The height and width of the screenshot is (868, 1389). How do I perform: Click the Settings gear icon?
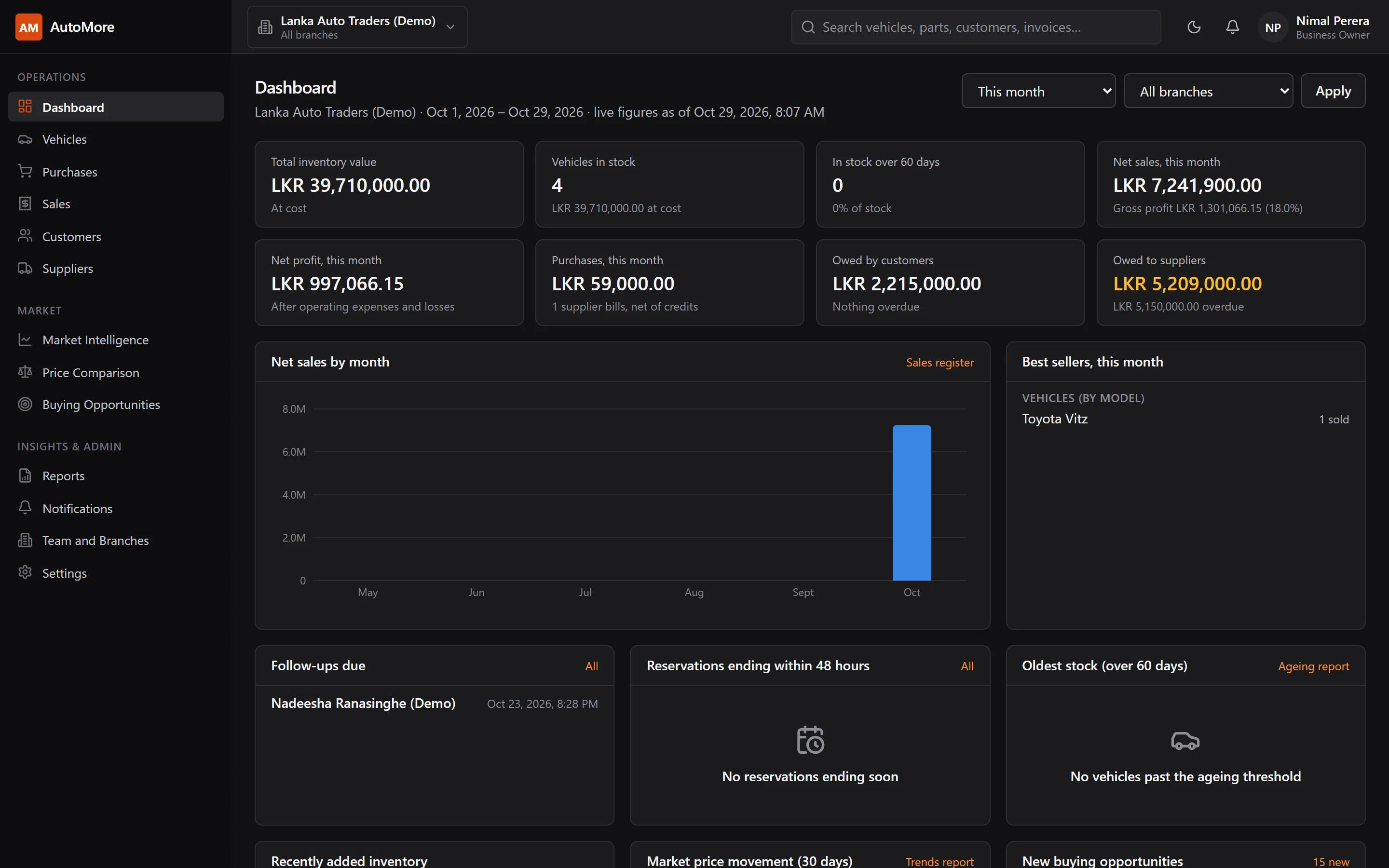pos(25,572)
